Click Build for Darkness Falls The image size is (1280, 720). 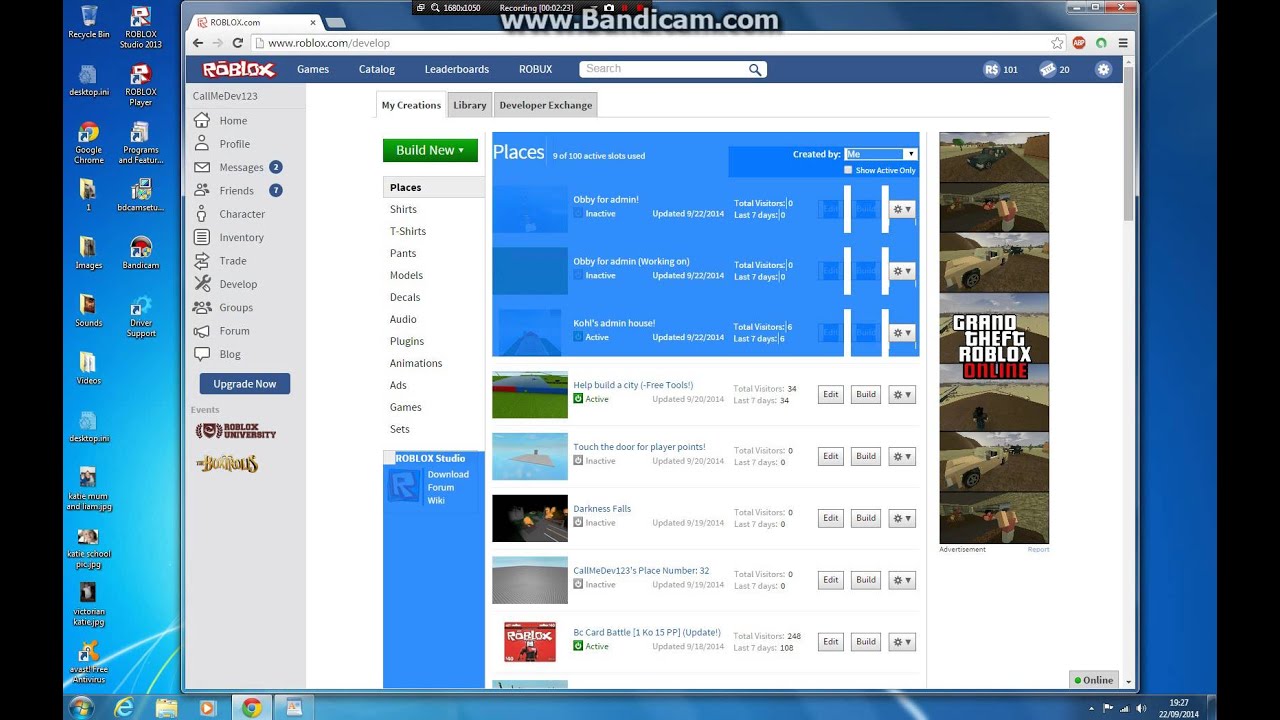point(866,518)
